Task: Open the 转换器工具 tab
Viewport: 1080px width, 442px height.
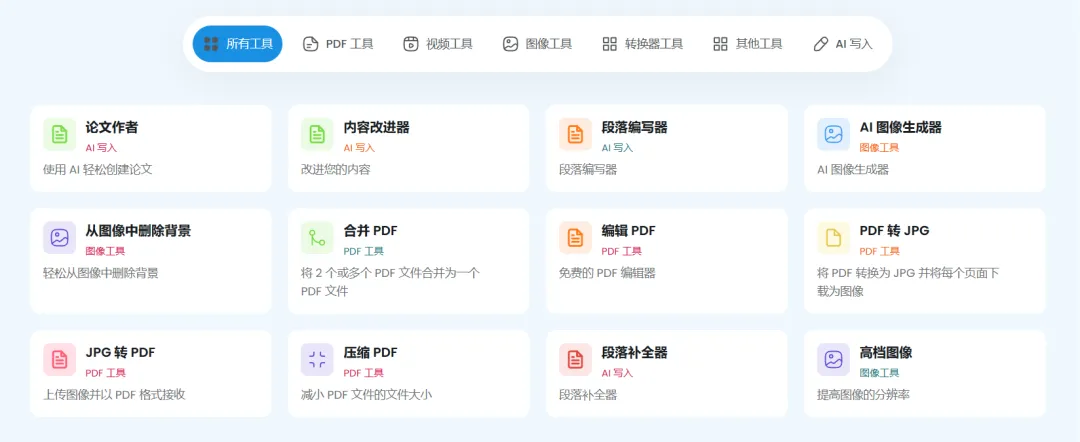Action: (643, 44)
